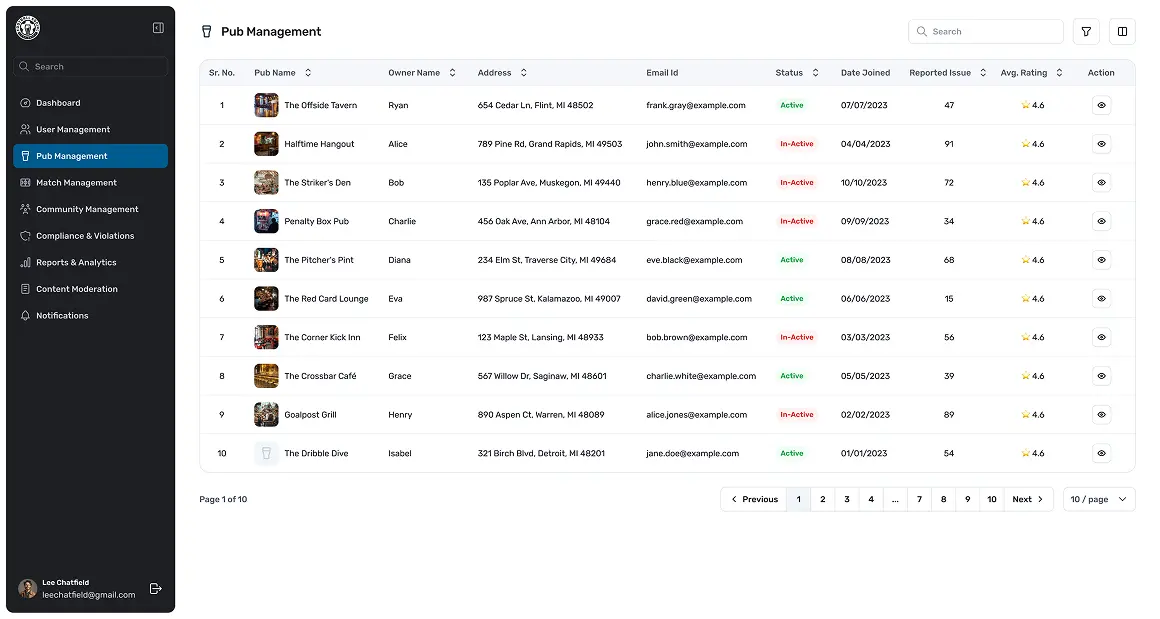
Task: Click the filter icon button
Action: coord(1086,32)
